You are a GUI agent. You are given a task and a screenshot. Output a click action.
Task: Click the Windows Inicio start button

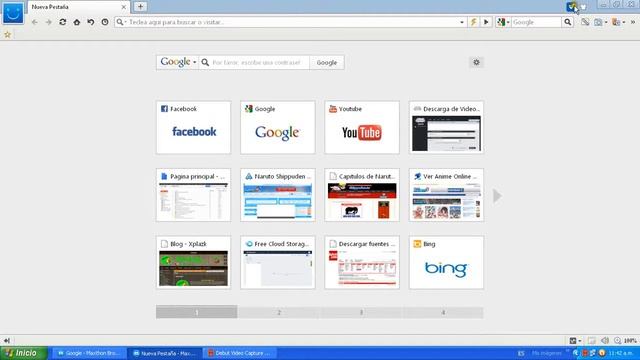point(24,353)
